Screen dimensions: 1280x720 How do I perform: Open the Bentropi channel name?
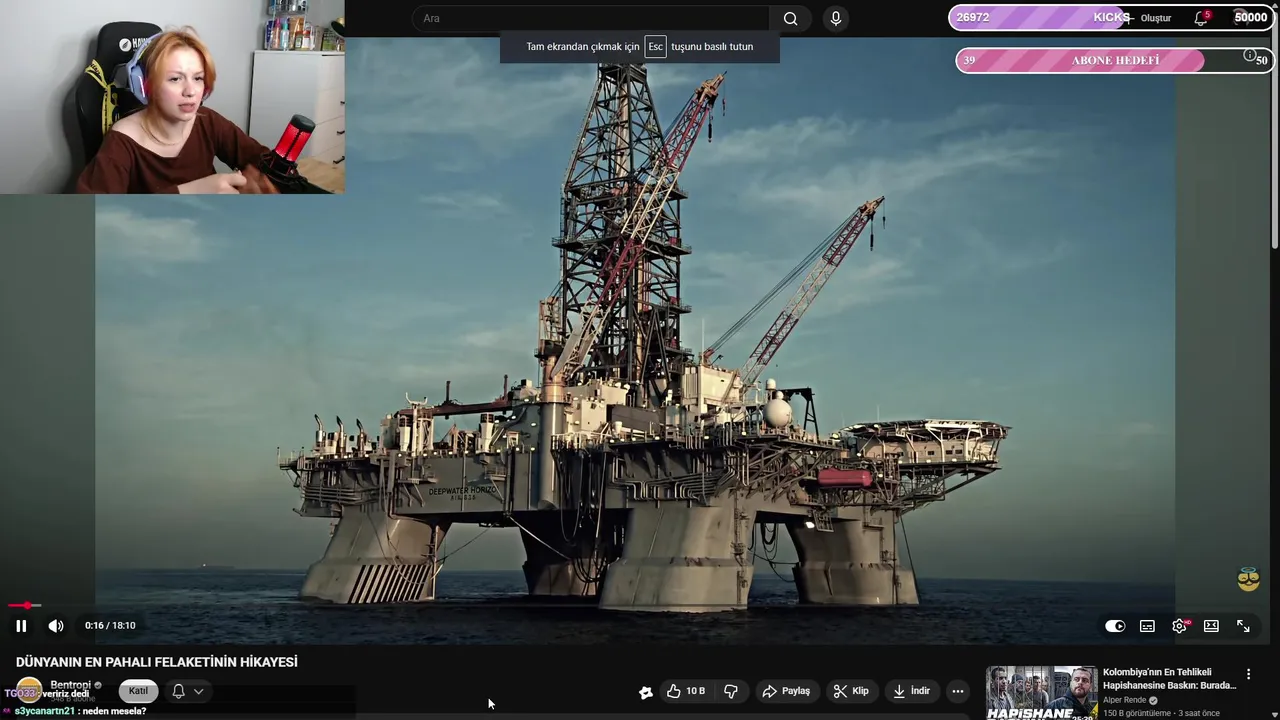coord(70,685)
